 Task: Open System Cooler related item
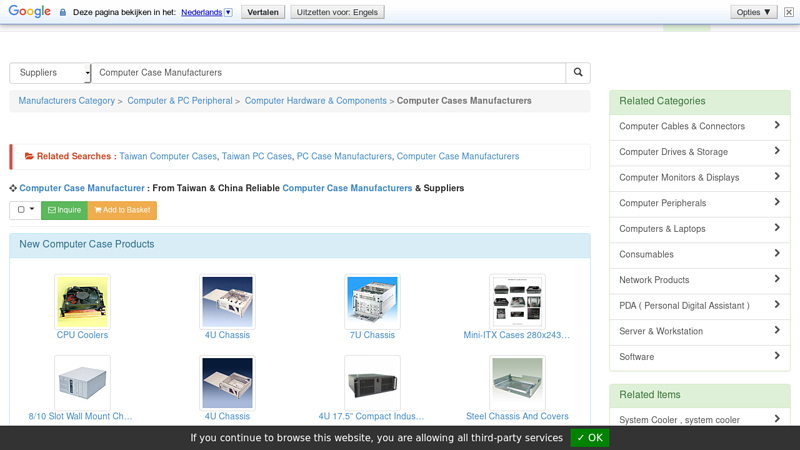(699, 419)
